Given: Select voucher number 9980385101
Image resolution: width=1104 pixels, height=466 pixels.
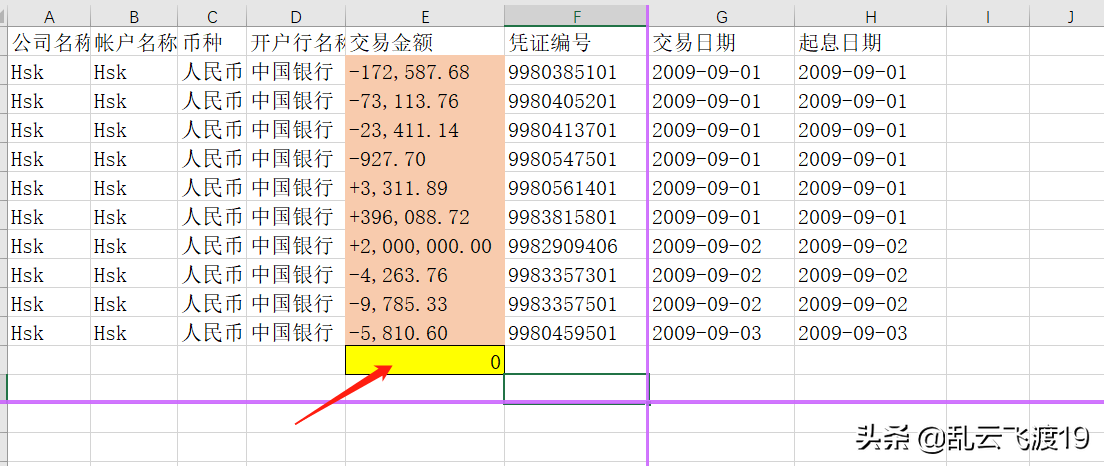Looking at the screenshot, I should pos(577,72).
